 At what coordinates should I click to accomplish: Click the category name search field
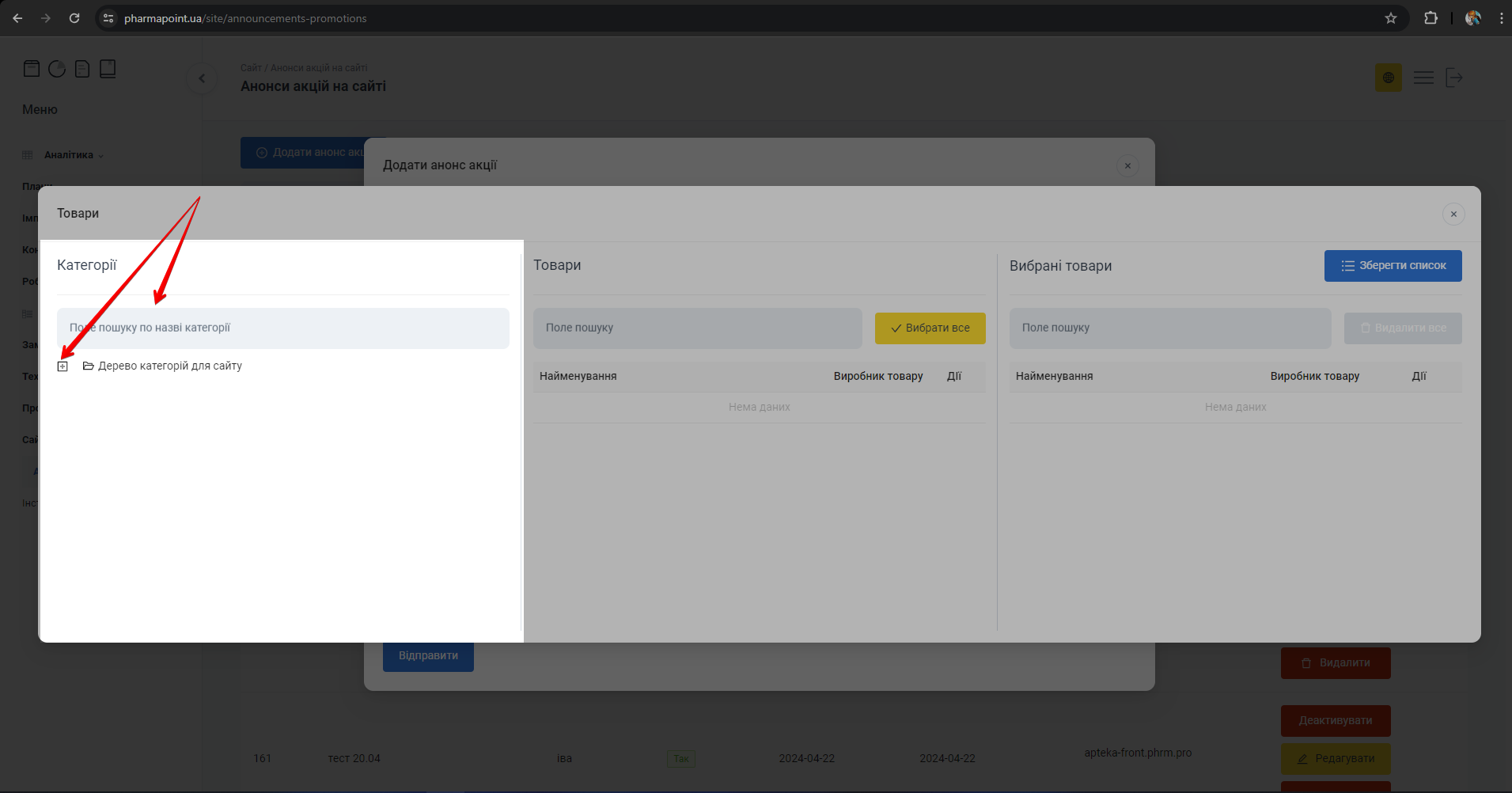click(x=282, y=328)
